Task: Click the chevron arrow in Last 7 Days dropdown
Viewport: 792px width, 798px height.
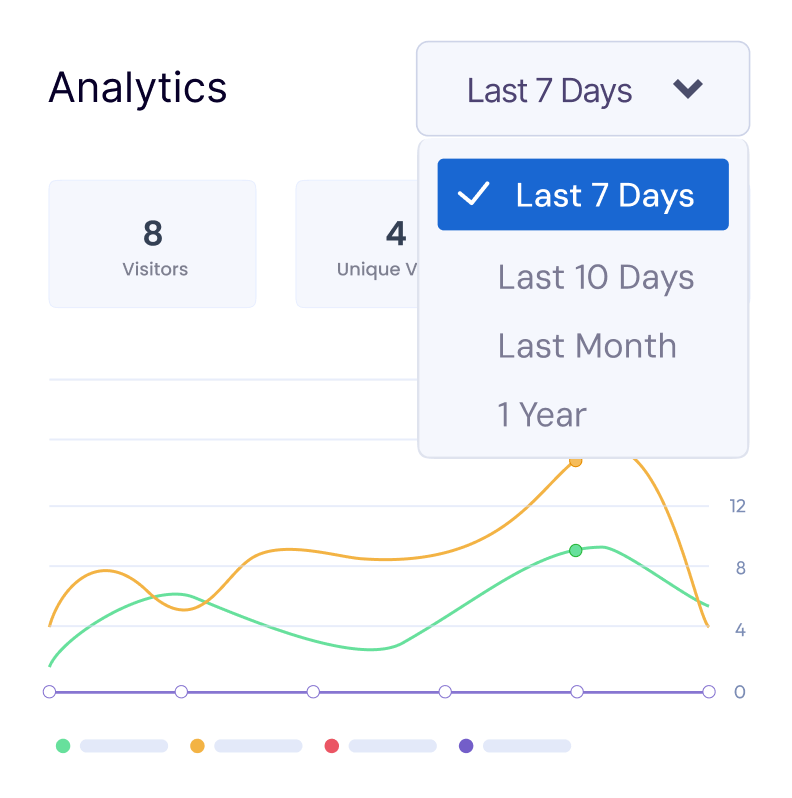Action: (x=688, y=89)
